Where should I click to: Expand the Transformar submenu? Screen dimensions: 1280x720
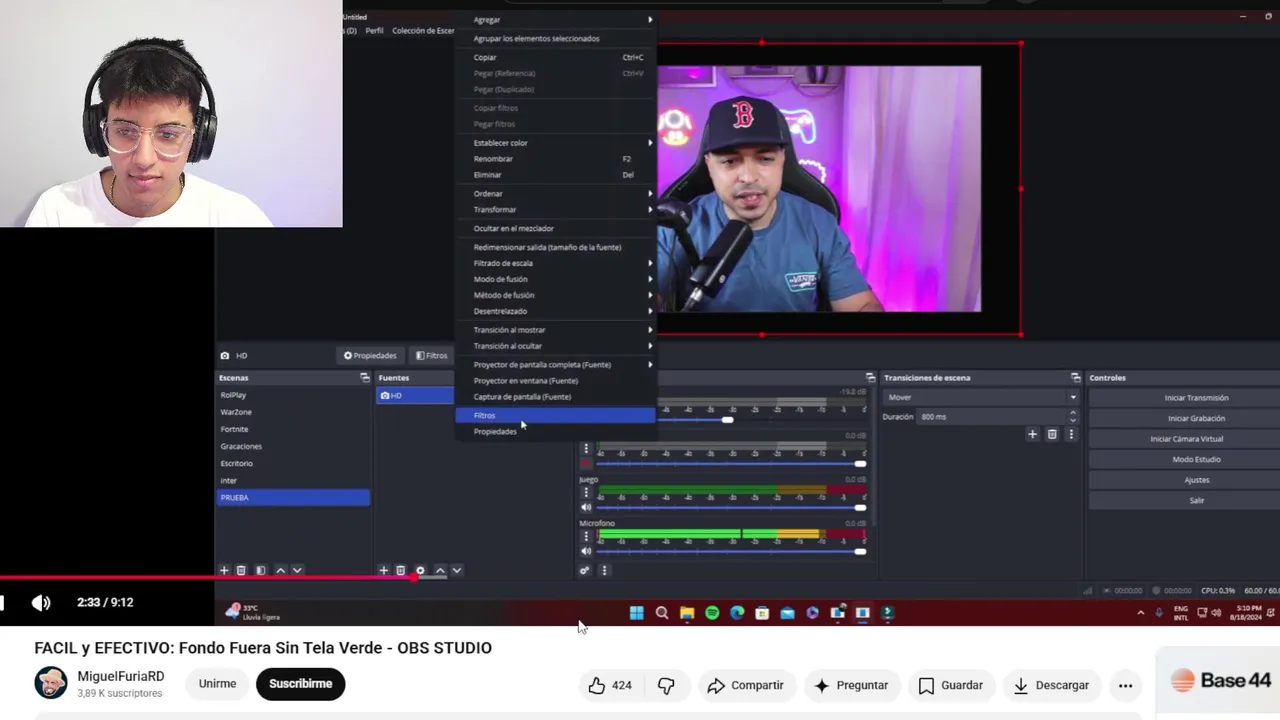(x=555, y=210)
